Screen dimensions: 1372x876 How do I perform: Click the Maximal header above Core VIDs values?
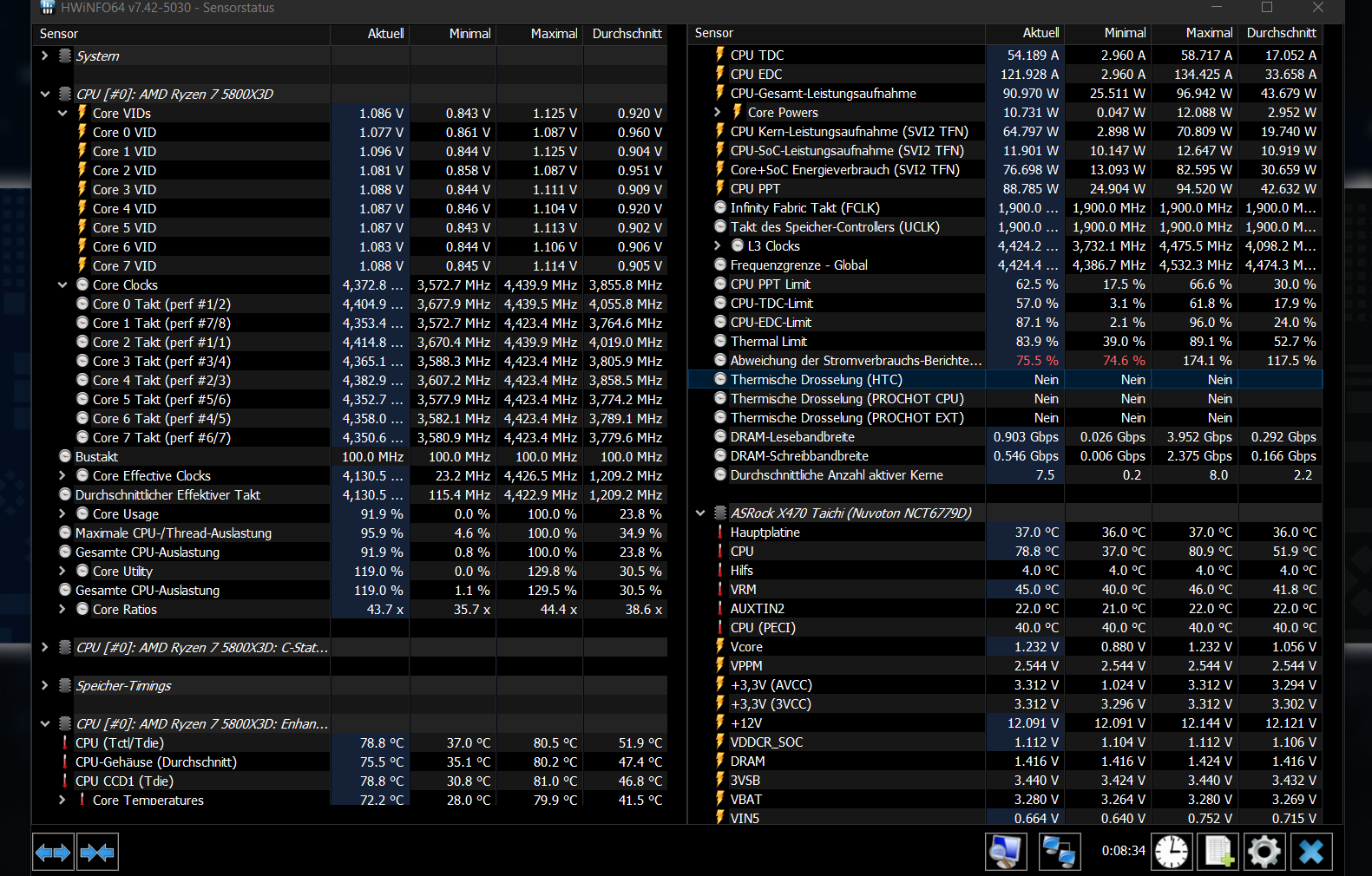coord(540,34)
